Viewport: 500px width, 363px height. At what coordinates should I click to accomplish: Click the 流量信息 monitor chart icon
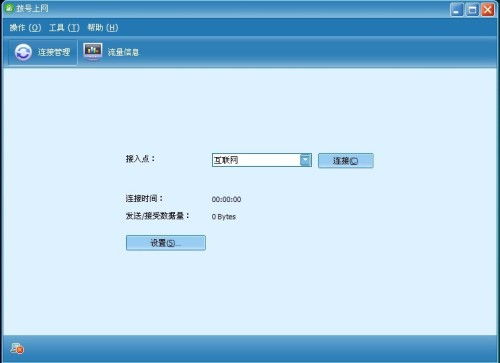[x=93, y=51]
